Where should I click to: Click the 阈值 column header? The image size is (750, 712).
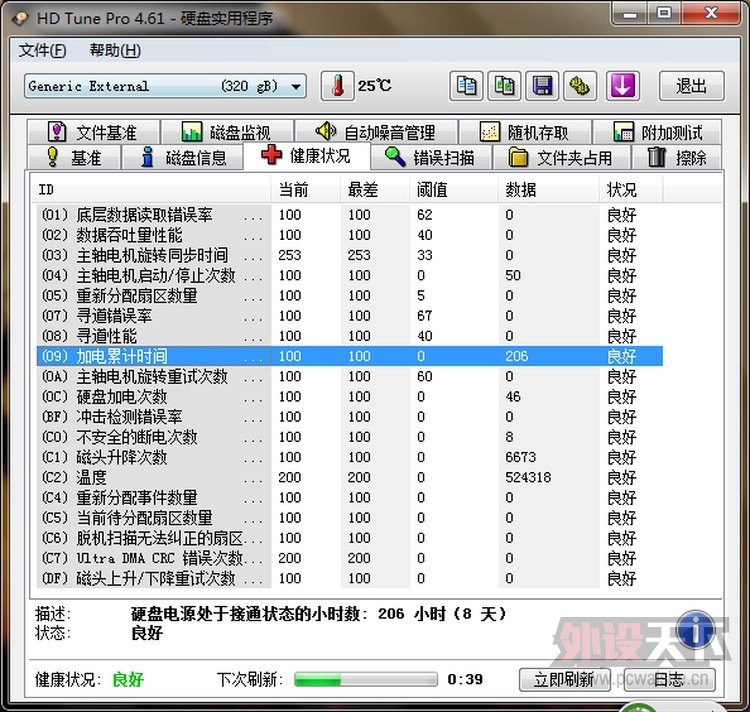click(x=454, y=190)
